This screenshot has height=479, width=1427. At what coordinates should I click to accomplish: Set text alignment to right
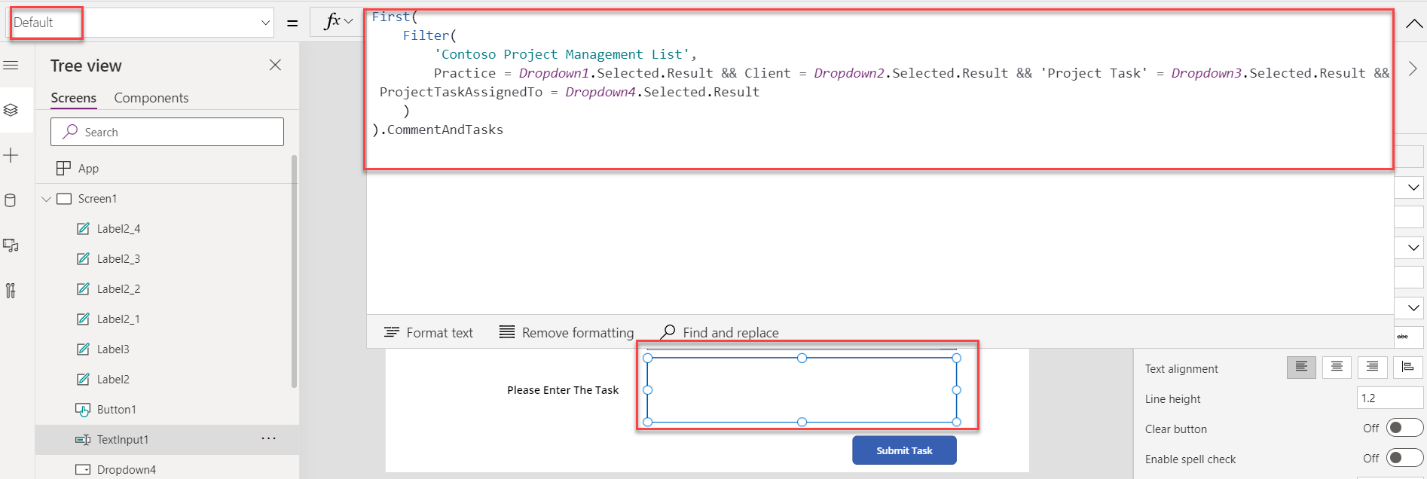pyautogui.click(x=1372, y=367)
